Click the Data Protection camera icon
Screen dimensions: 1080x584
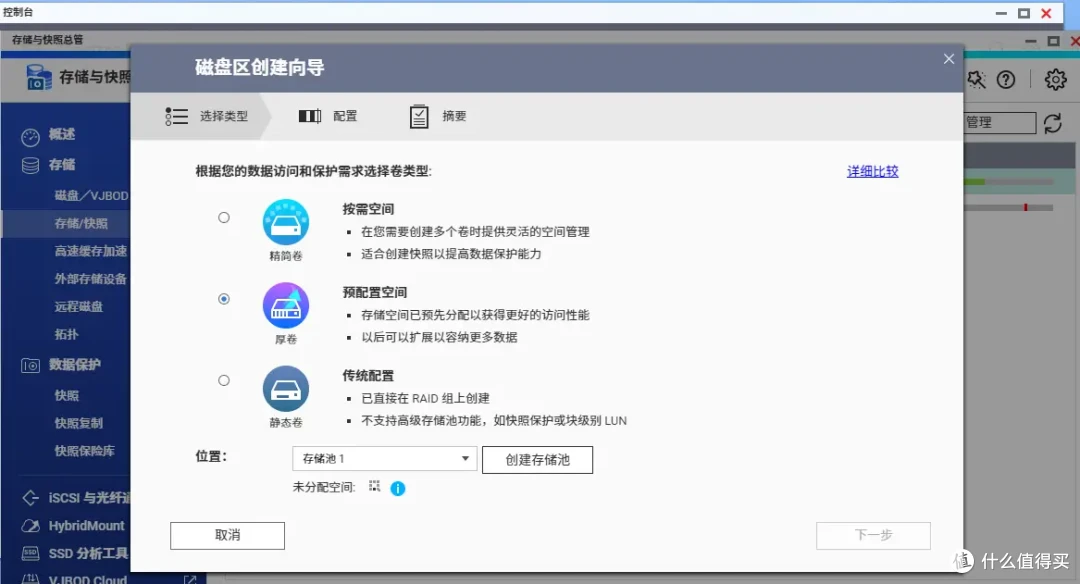coord(30,366)
